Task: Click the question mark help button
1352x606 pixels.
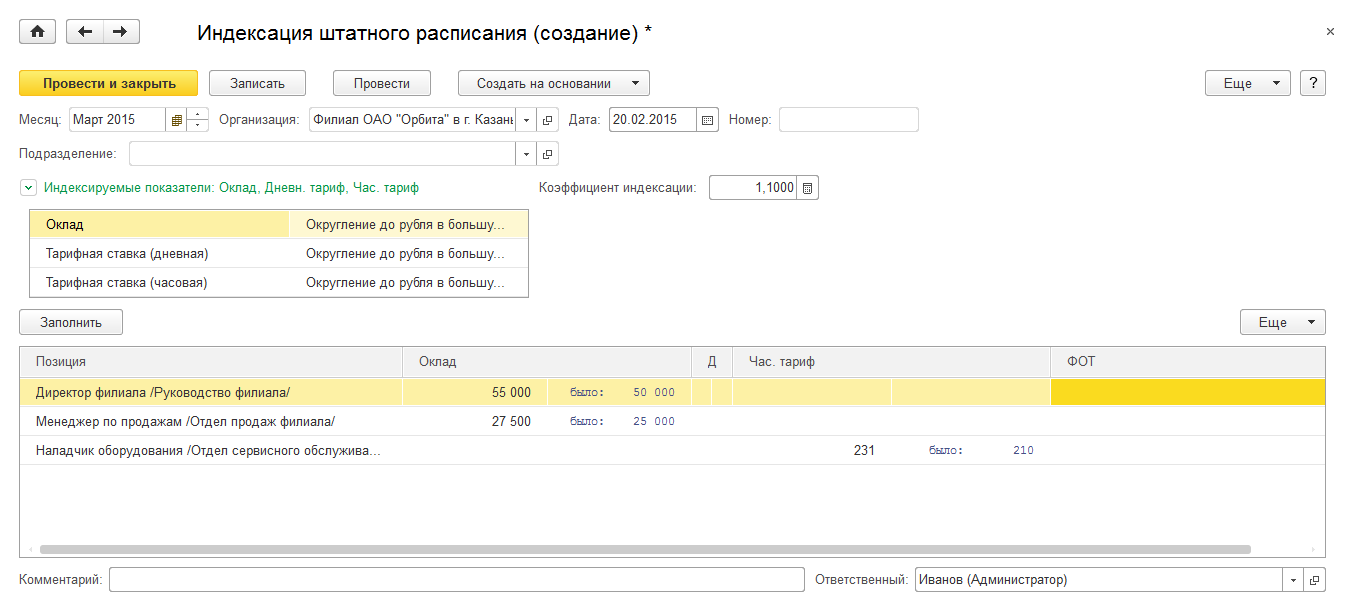Action: pos(1313,83)
